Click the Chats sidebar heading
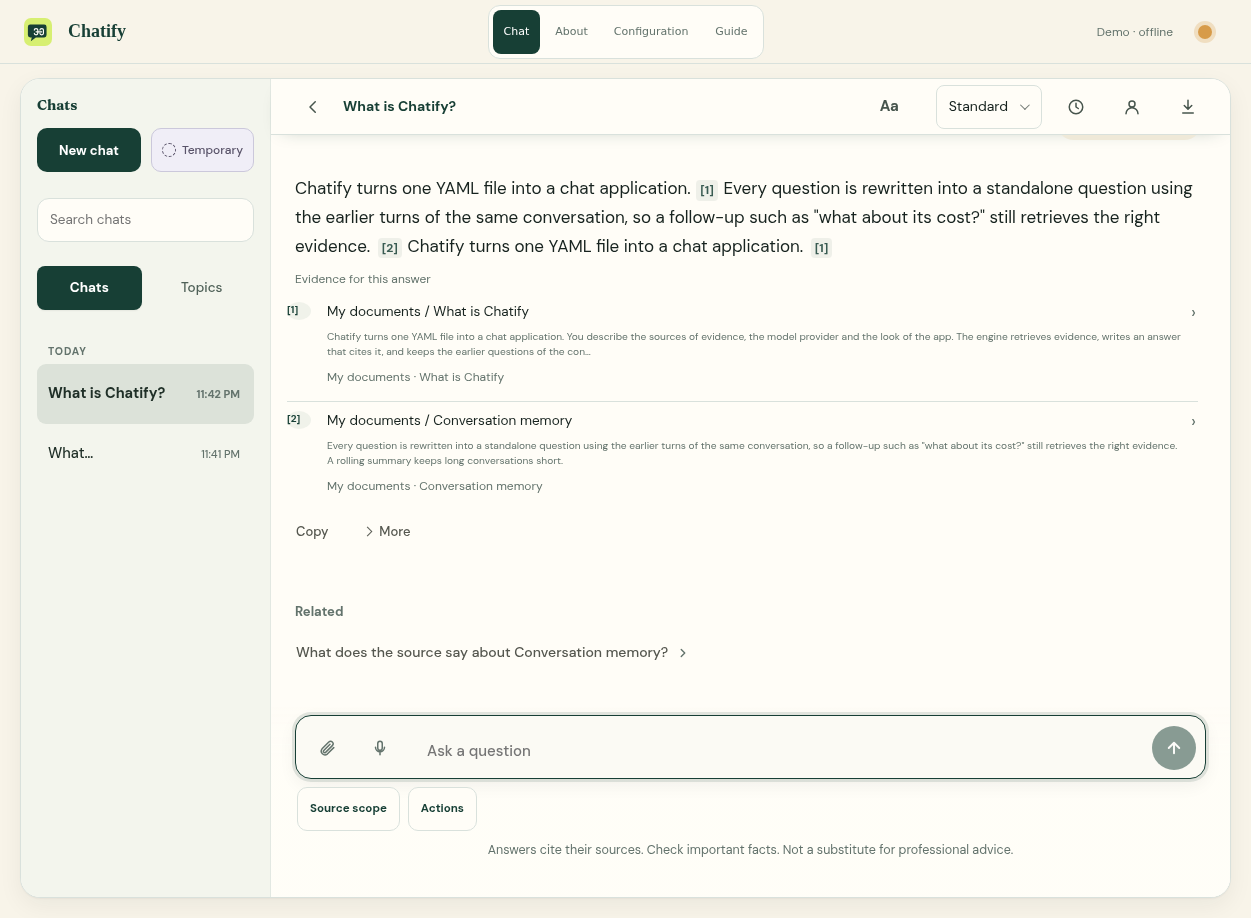This screenshot has width=1251, height=918. tap(57, 105)
